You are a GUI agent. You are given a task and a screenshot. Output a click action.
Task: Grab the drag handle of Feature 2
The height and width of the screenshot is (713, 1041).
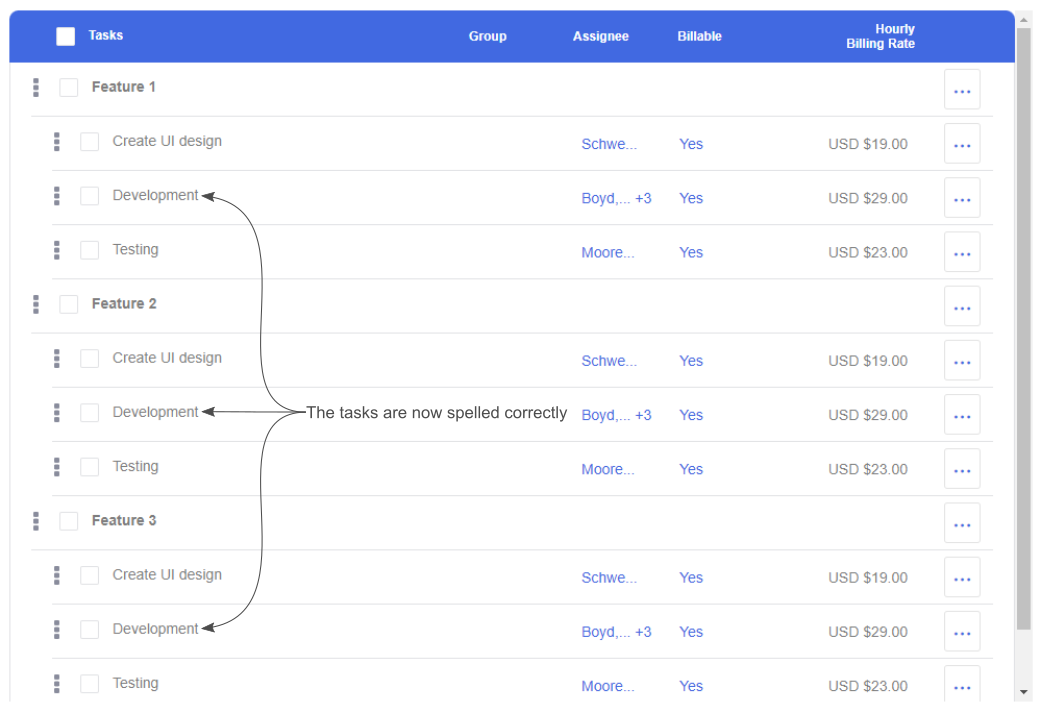click(x=36, y=304)
